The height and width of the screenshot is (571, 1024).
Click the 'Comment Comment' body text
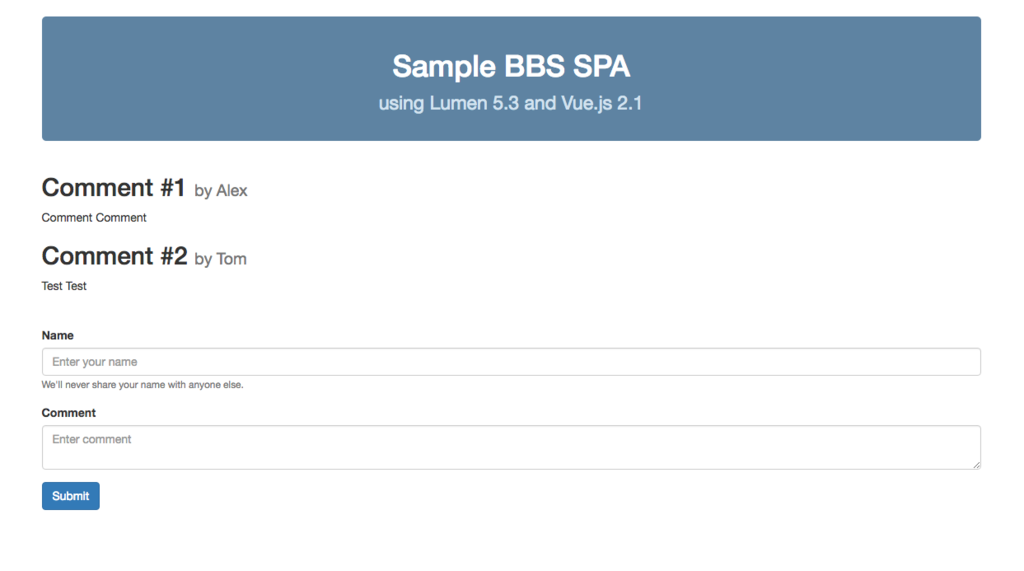94,218
